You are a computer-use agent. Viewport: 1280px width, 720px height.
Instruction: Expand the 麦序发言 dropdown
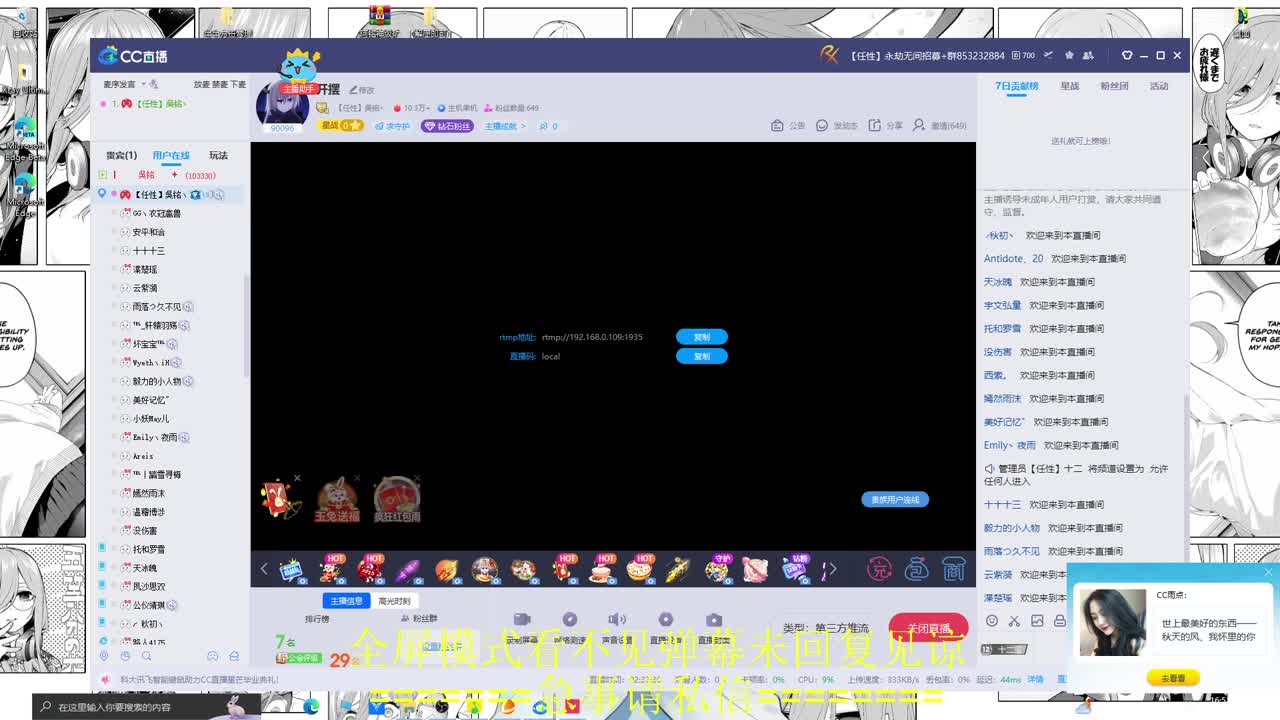tap(143, 84)
